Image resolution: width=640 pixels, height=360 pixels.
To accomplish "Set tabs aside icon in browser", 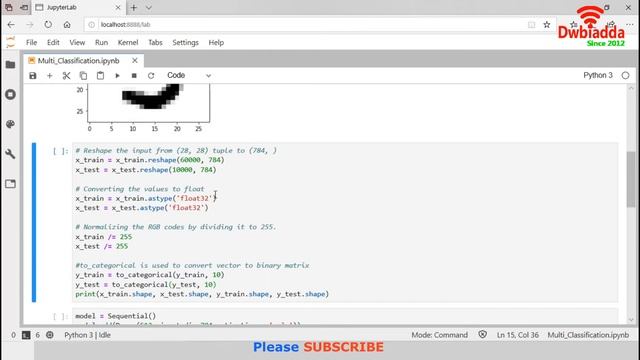I will pyautogui.click(x=24, y=7).
